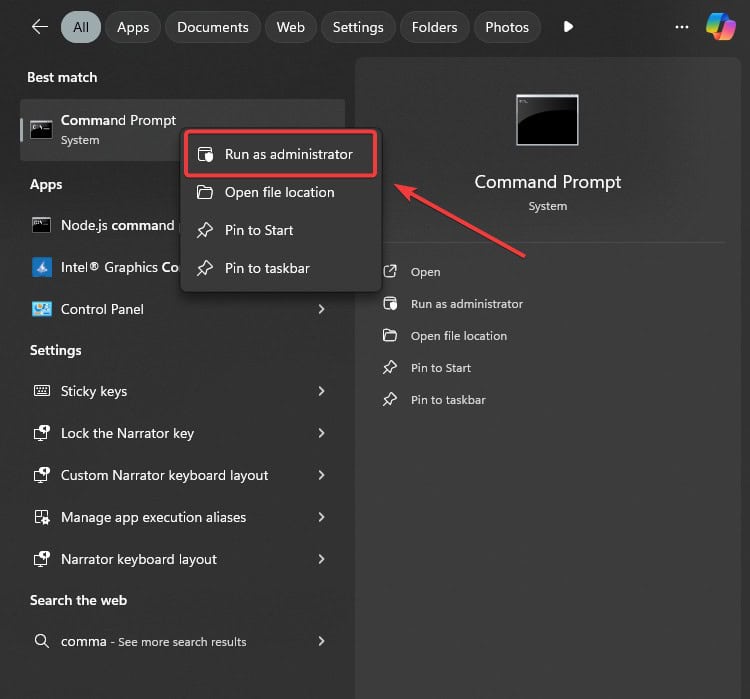Click Open in the details pane

click(x=425, y=272)
